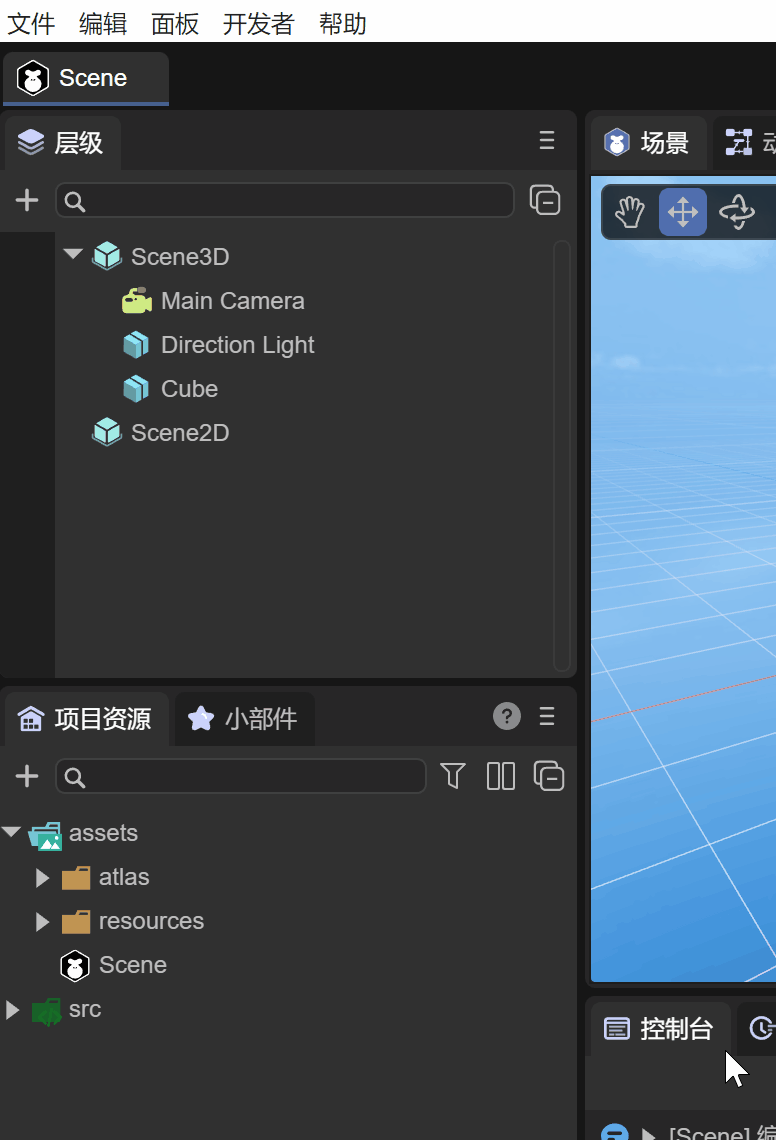Expand the src folder
The width and height of the screenshot is (776, 1140).
pyautogui.click(x=12, y=1010)
